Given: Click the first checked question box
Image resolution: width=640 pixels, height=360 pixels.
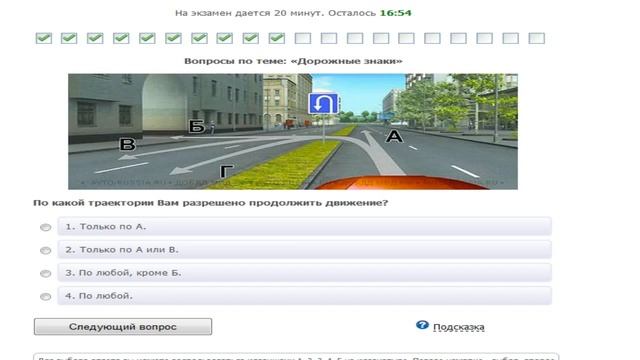Looking at the screenshot, I should (x=44, y=38).
